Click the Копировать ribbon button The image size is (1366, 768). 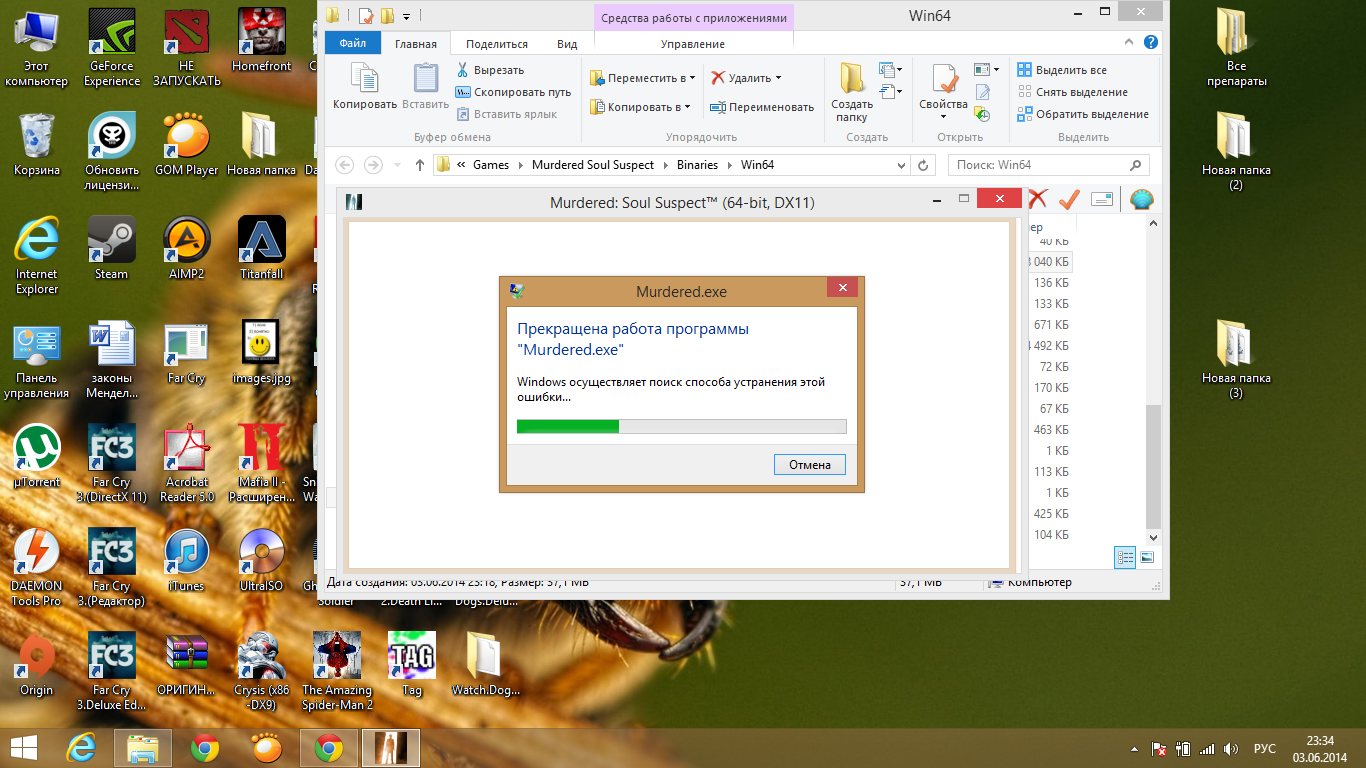(x=365, y=86)
